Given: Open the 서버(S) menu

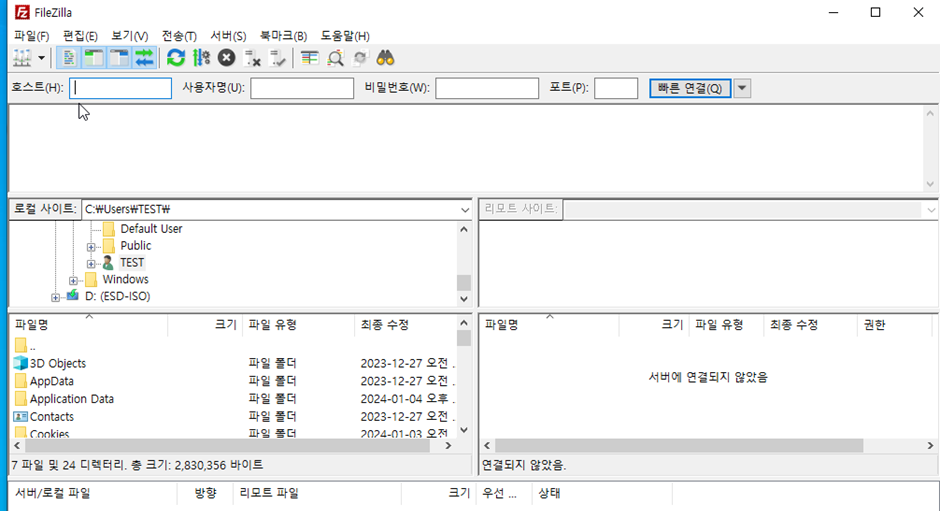Looking at the screenshot, I should point(228,36).
